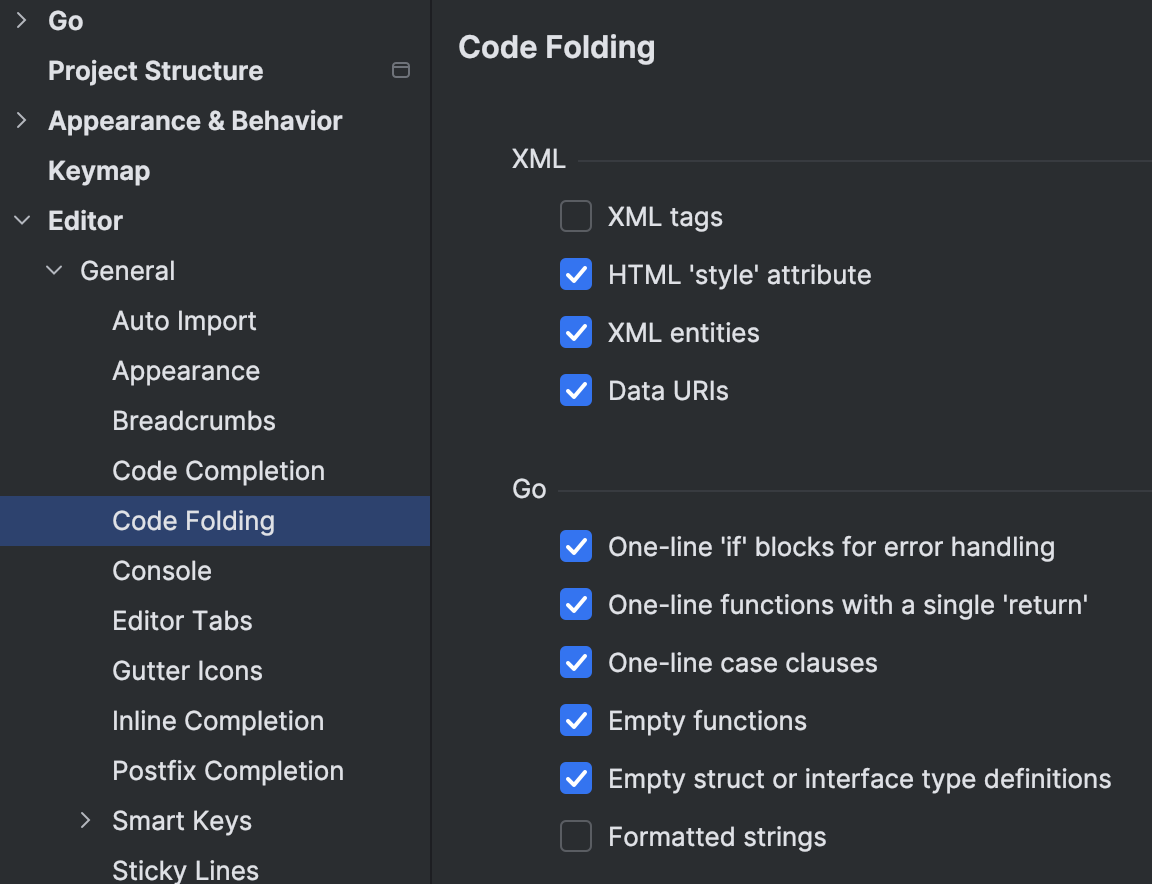Enable the XML tags checkbox
This screenshot has width=1152, height=884.
576,217
